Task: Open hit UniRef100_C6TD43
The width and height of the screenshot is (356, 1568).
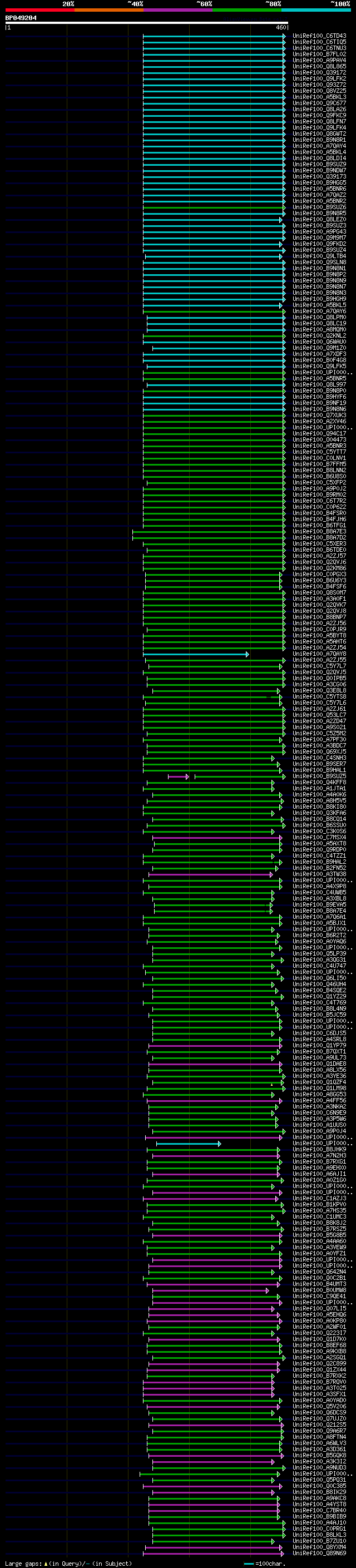Action: coord(319,36)
